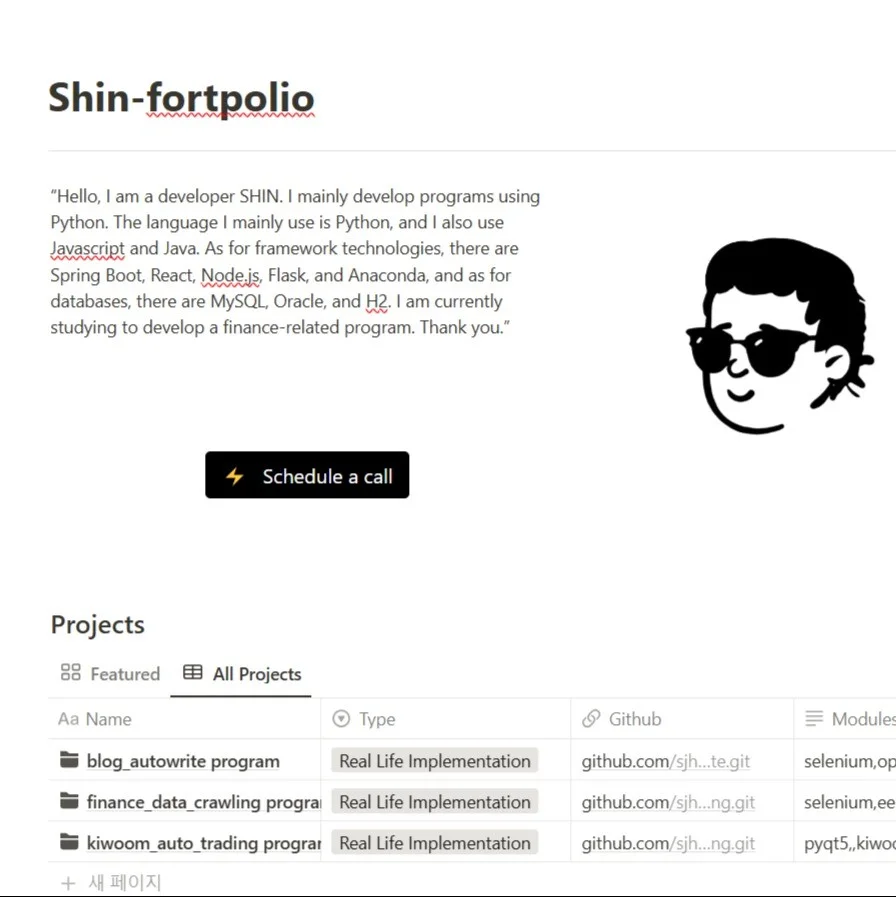This screenshot has height=897, width=896.
Task: Click the Schedule a call button
Action: 307,476
